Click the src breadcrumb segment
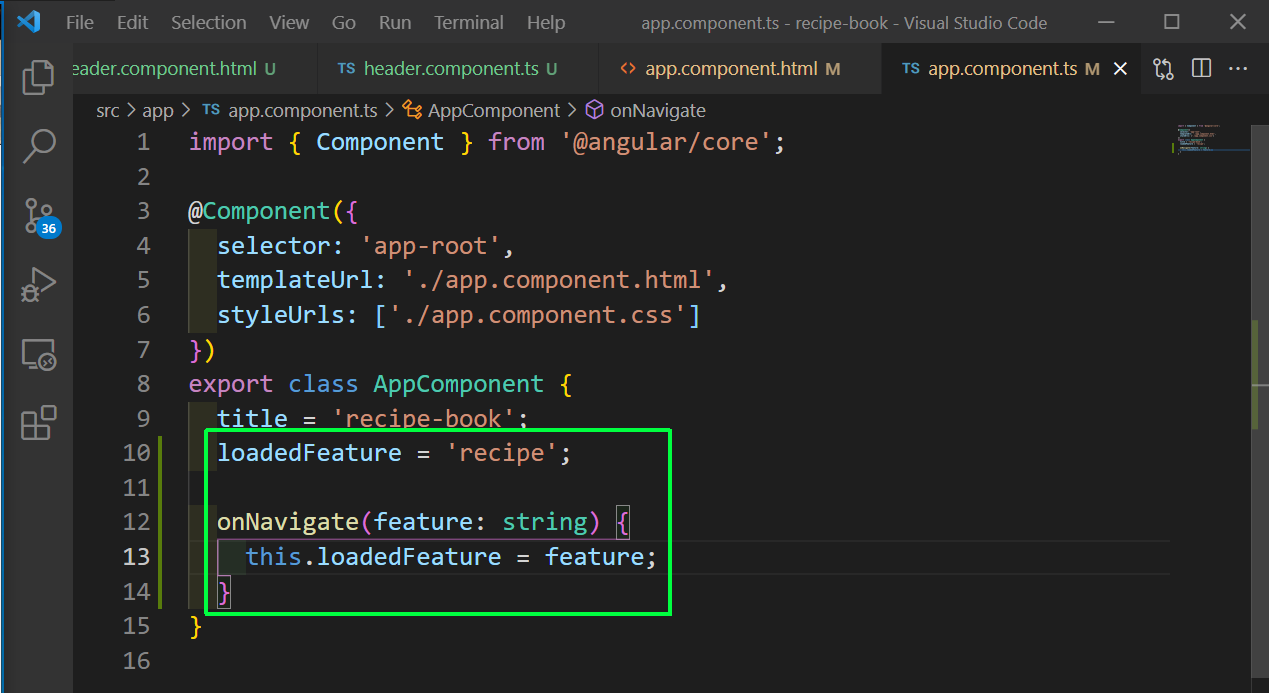The width and height of the screenshot is (1269, 693). coord(107,110)
